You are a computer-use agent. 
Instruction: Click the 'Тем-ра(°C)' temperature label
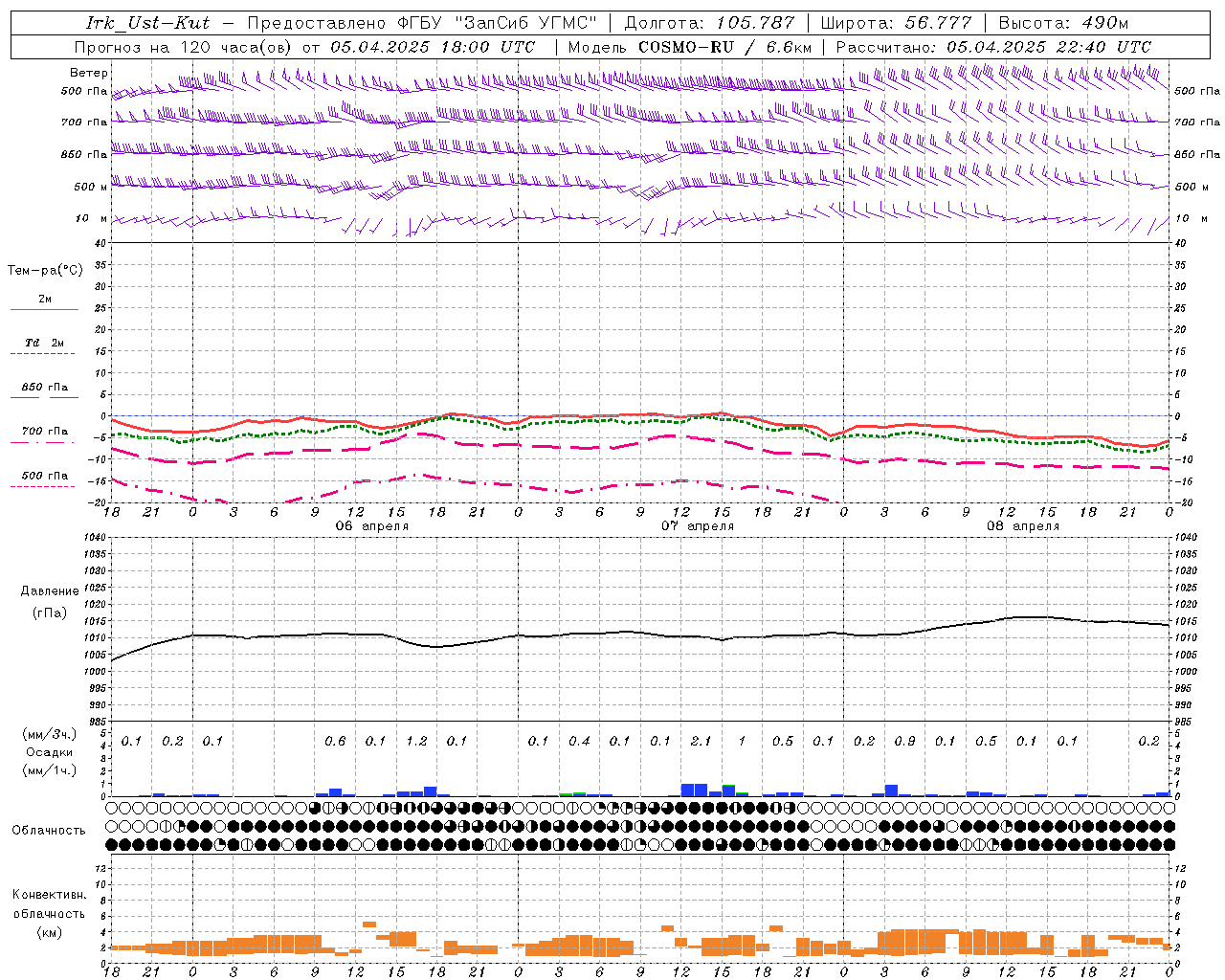click(45, 271)
